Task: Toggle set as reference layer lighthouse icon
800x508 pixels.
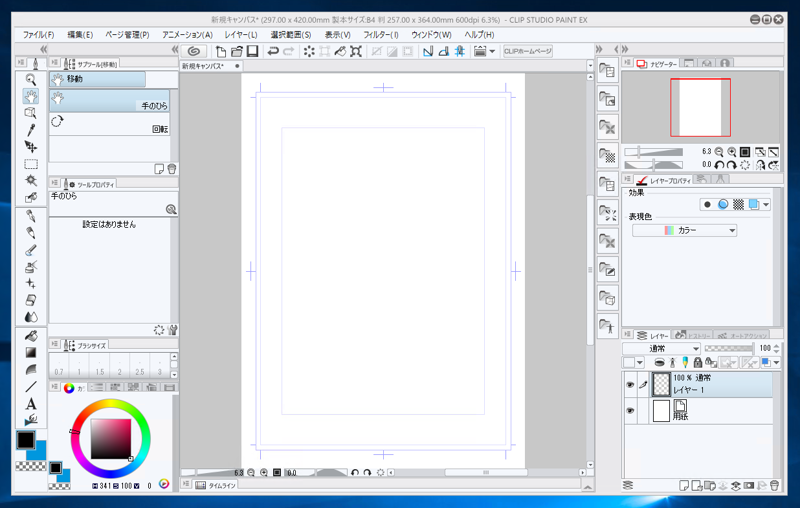Action: pos(672,362)
